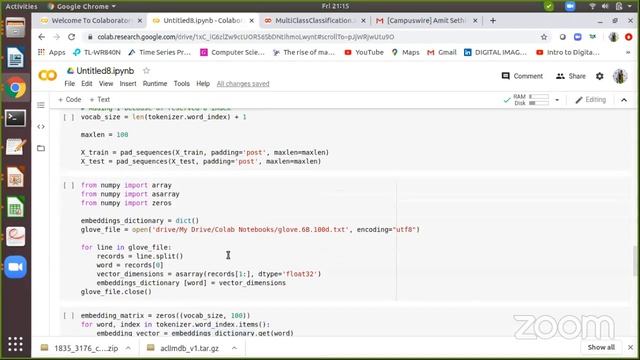This screenshot has height=360, width=640.
Task: Switch to Campuswire Amit Sethi Gmail tab
Action: click(x=426, y=20)
